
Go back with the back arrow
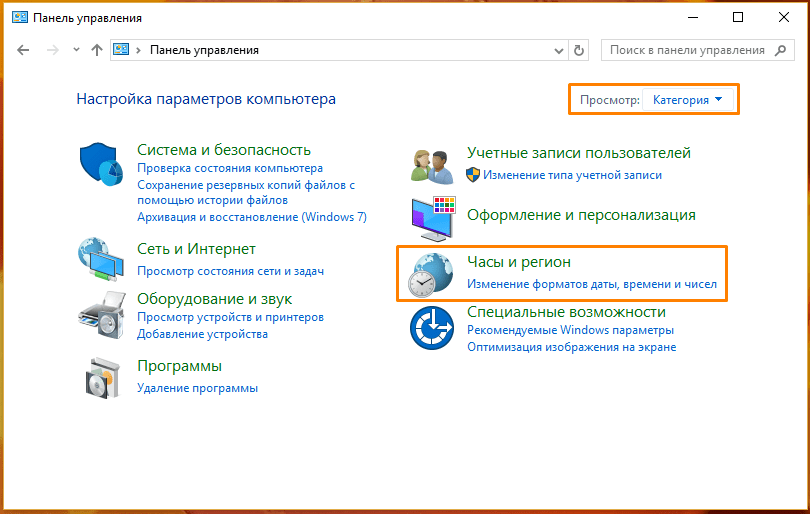(x=23, y=50)
